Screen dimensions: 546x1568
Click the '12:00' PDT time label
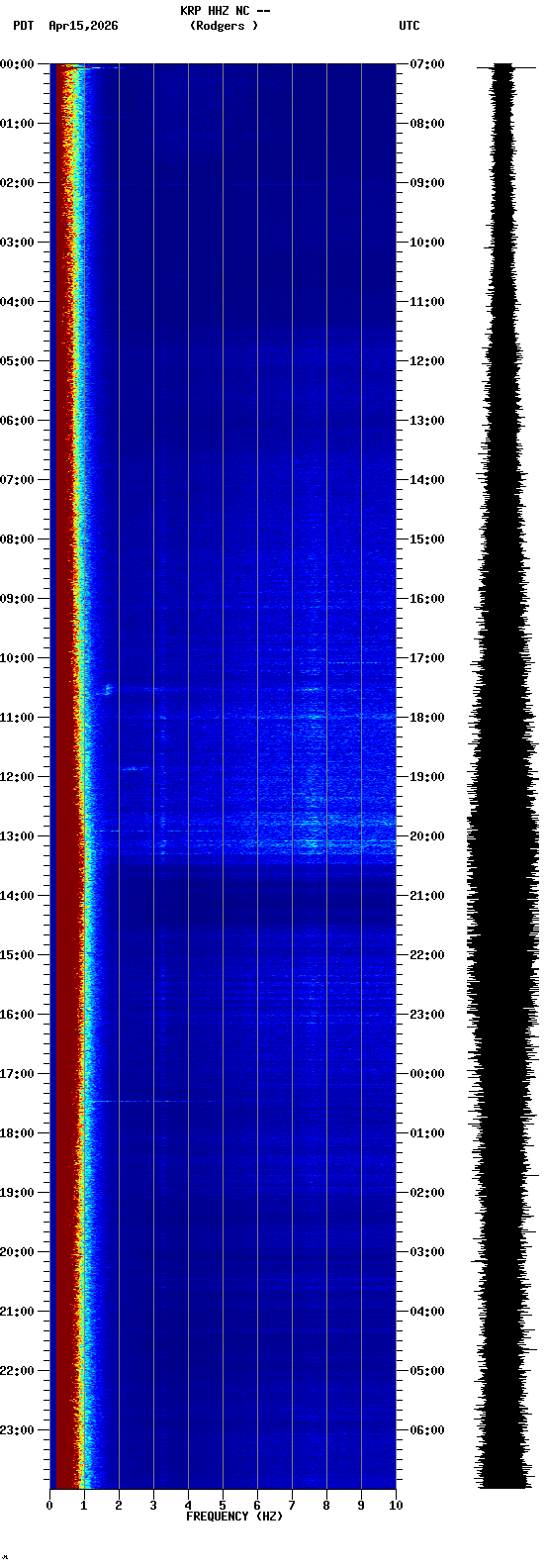pyautogui.click(x=17, y=777)
